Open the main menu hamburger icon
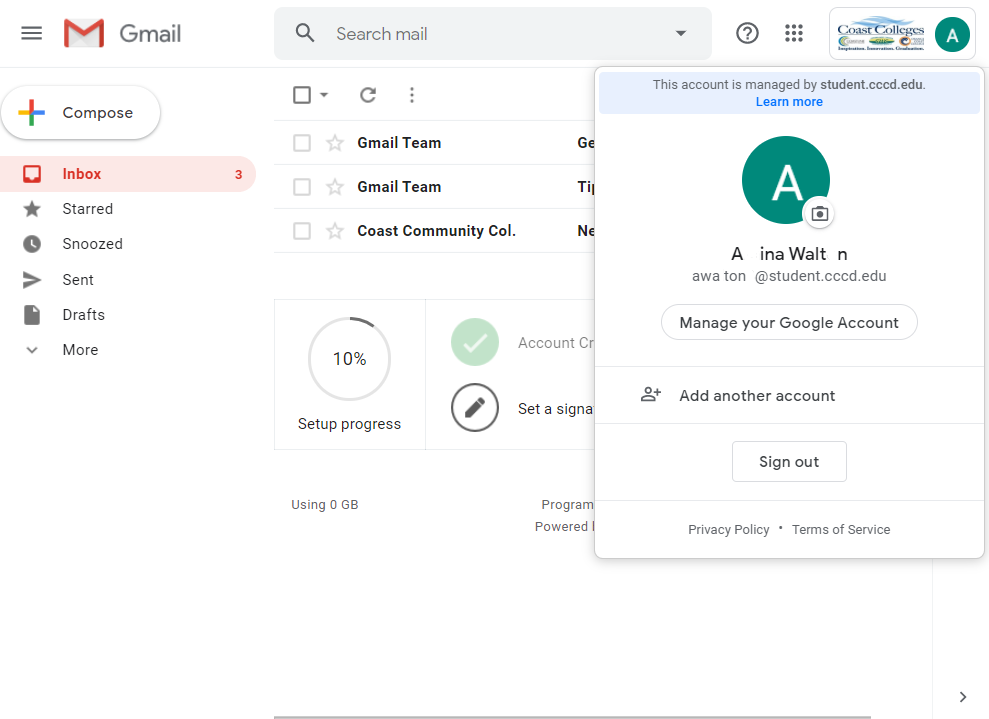989x719 pixels. pyautogui.click(x=32, y=33)
